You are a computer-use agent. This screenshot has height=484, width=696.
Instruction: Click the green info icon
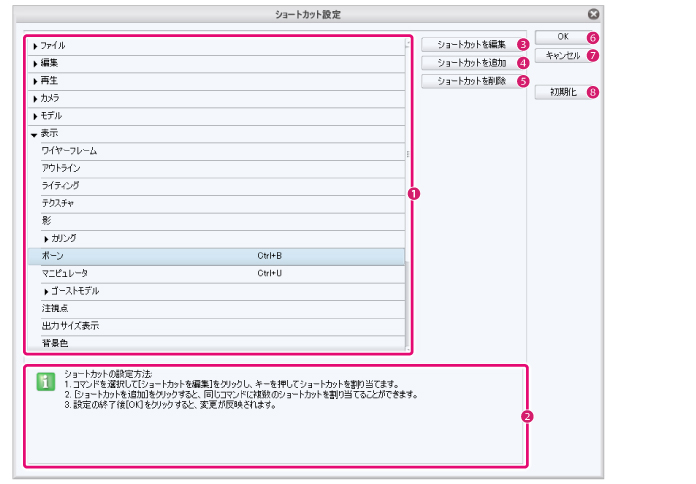coord(46,382)
